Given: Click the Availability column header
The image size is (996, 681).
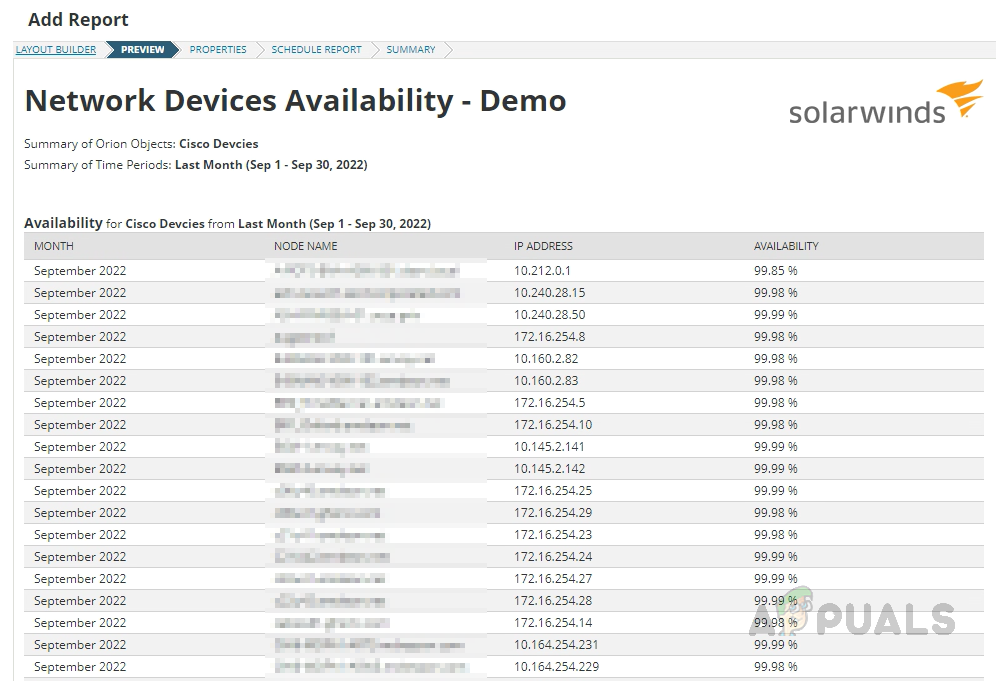Looking at the screenshot, I should pyautogui.click(x=786, y=246).
